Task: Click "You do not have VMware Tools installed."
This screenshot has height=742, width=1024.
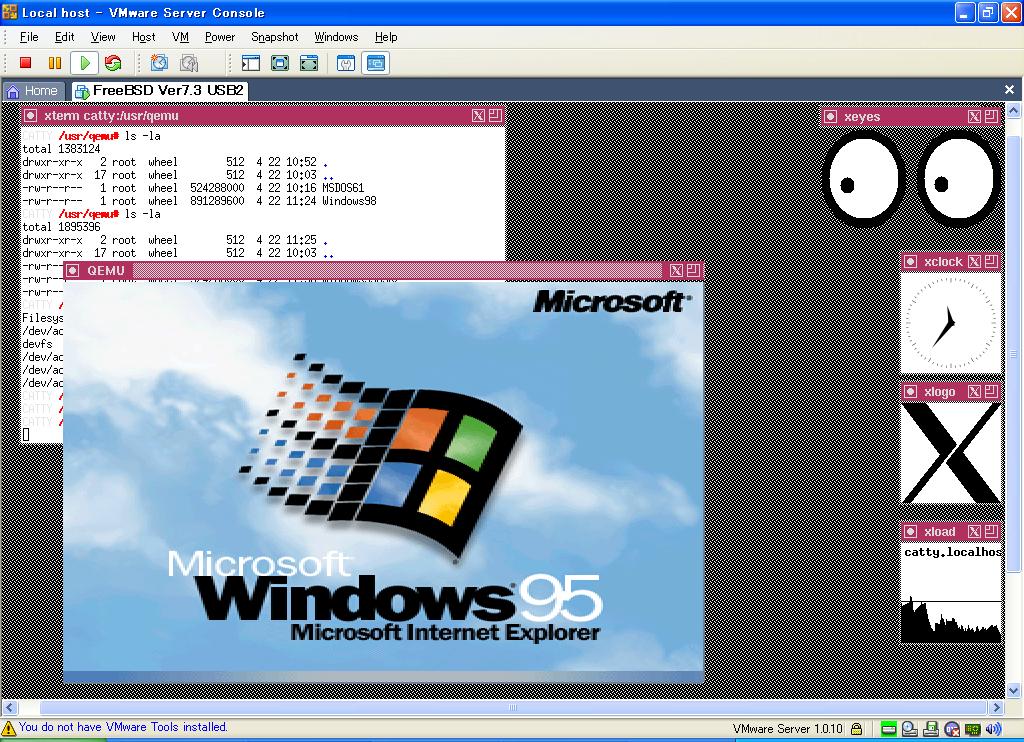Action: (123, 727)
